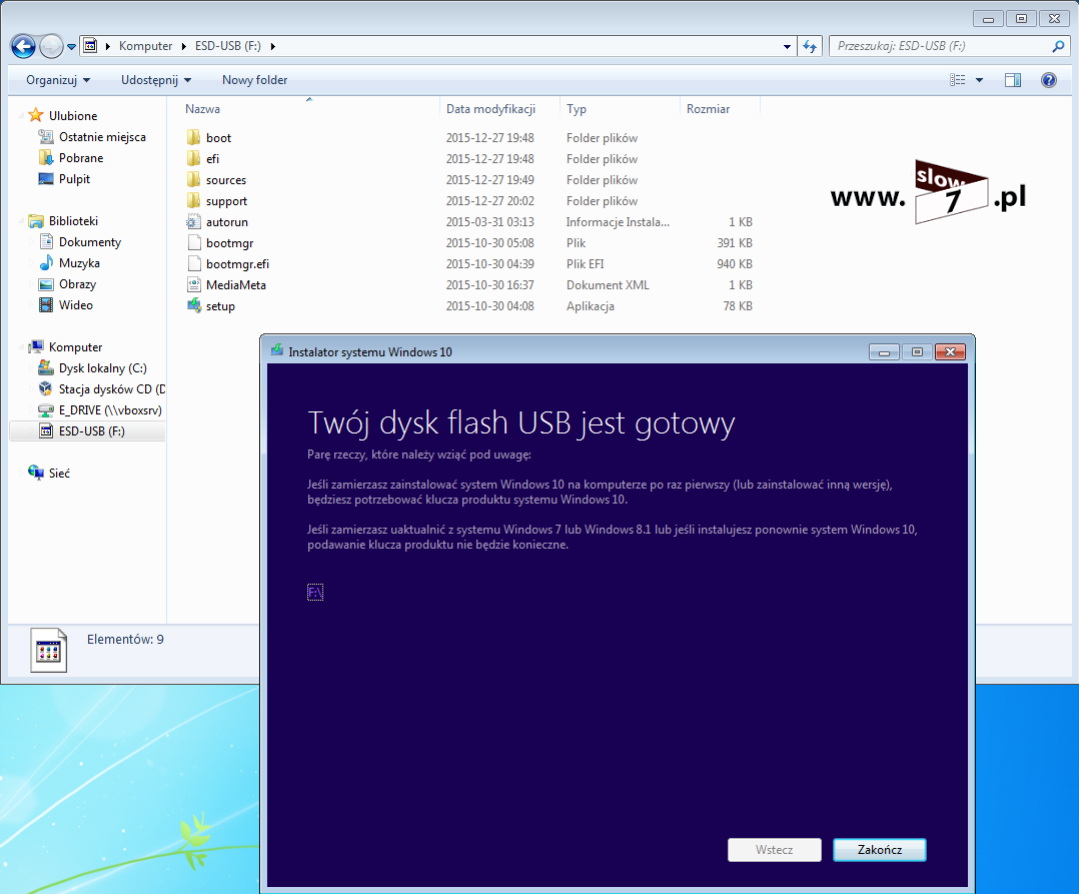This screenshot has width=1079, height=894.
Task: Select the 940 KB size cell
Action: click(x=734, y=264)
